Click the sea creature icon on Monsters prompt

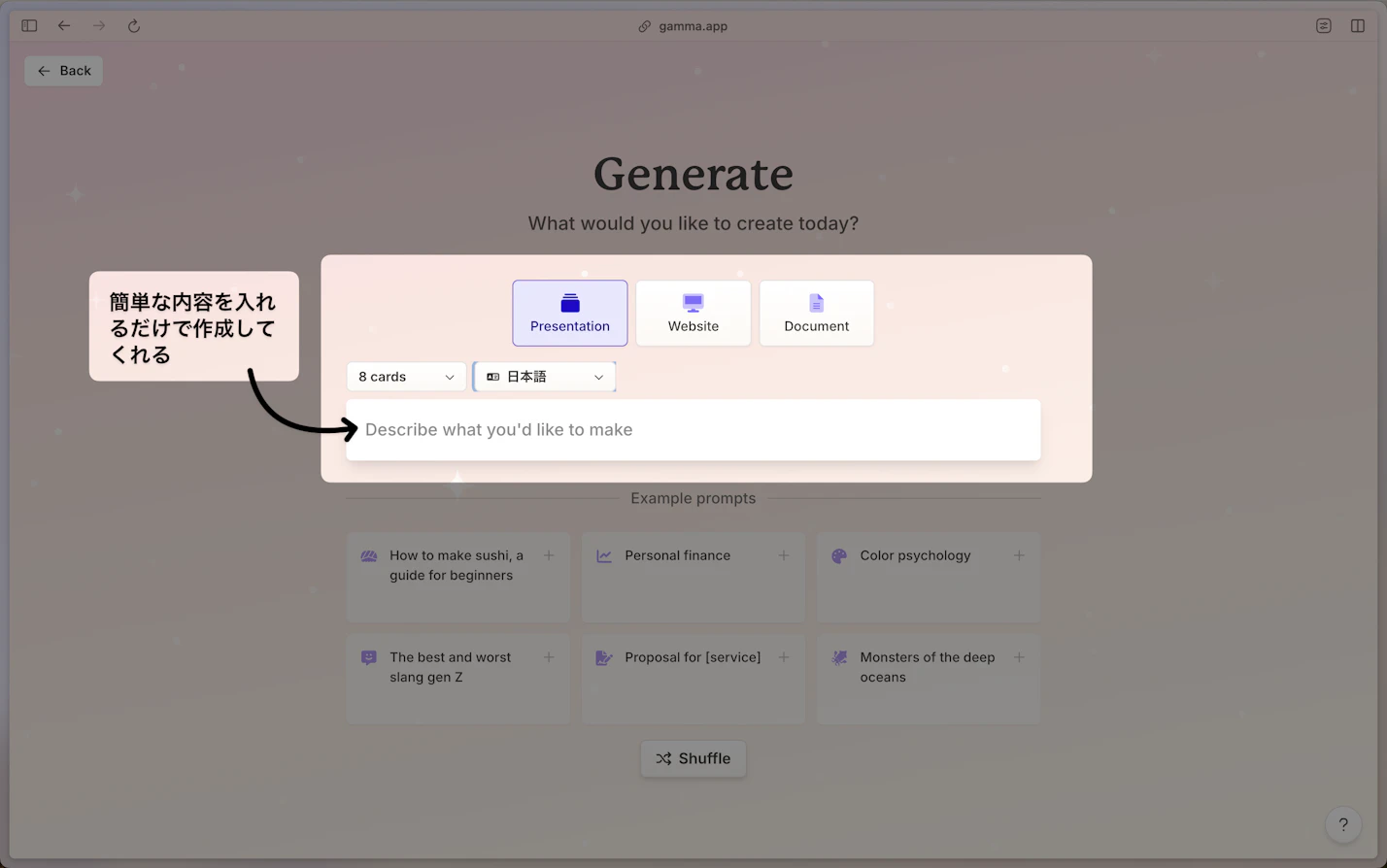coord(839,658)
